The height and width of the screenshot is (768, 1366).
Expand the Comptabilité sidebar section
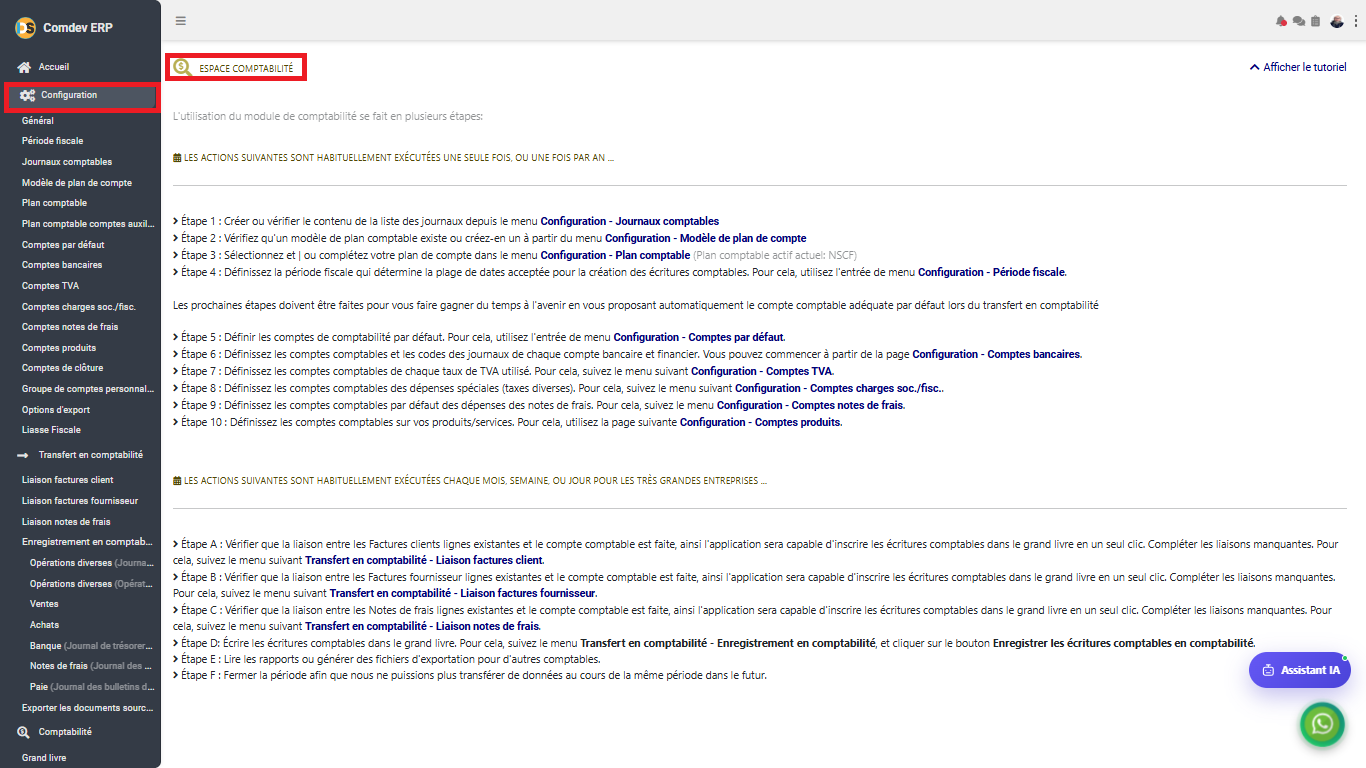click(x=55, y=732)
